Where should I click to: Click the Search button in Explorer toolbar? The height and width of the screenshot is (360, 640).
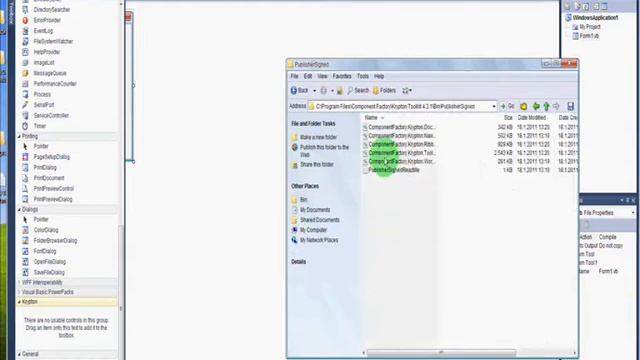pos(358,91)
